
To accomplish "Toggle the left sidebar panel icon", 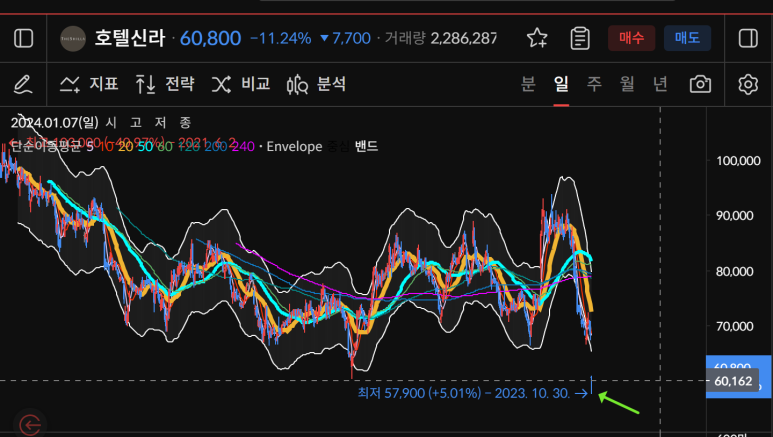I will click(x=23, y=38).
